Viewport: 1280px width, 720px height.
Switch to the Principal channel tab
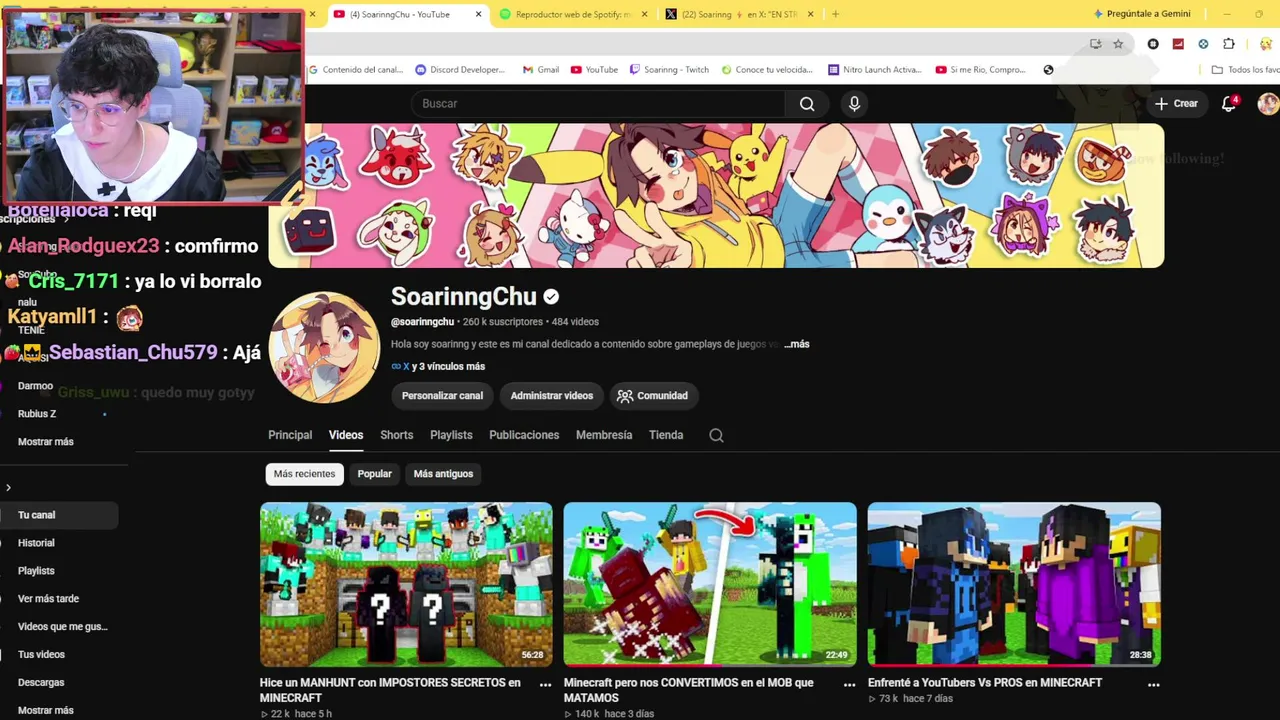[x=290, y=435]
